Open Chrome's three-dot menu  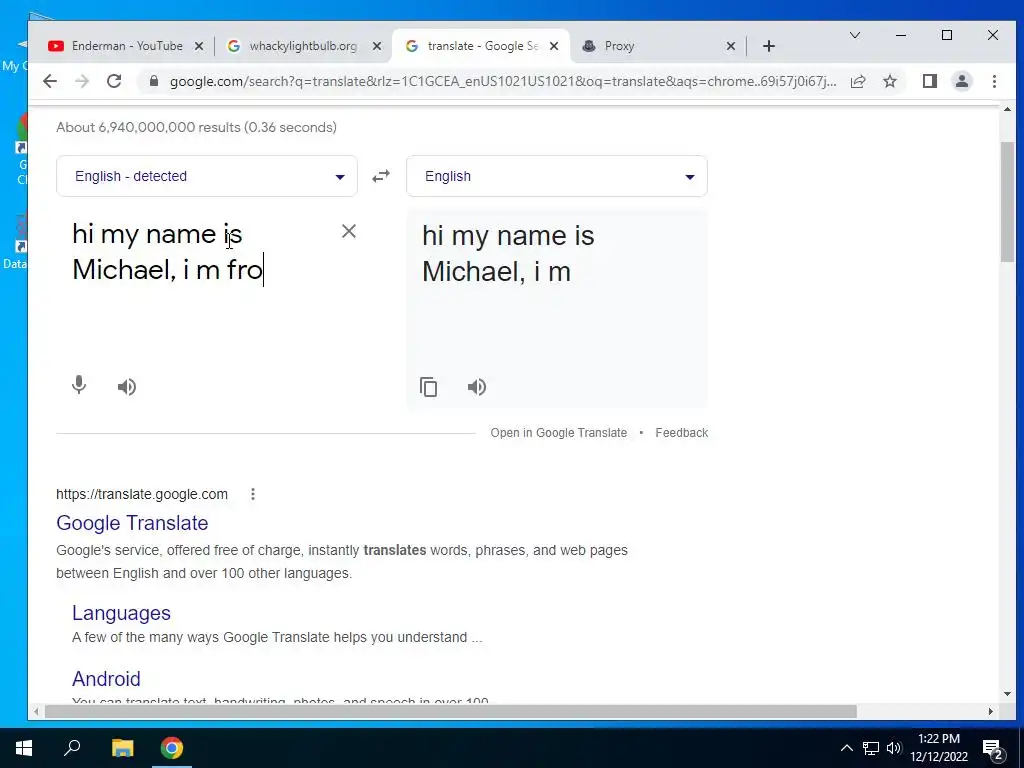994,81
